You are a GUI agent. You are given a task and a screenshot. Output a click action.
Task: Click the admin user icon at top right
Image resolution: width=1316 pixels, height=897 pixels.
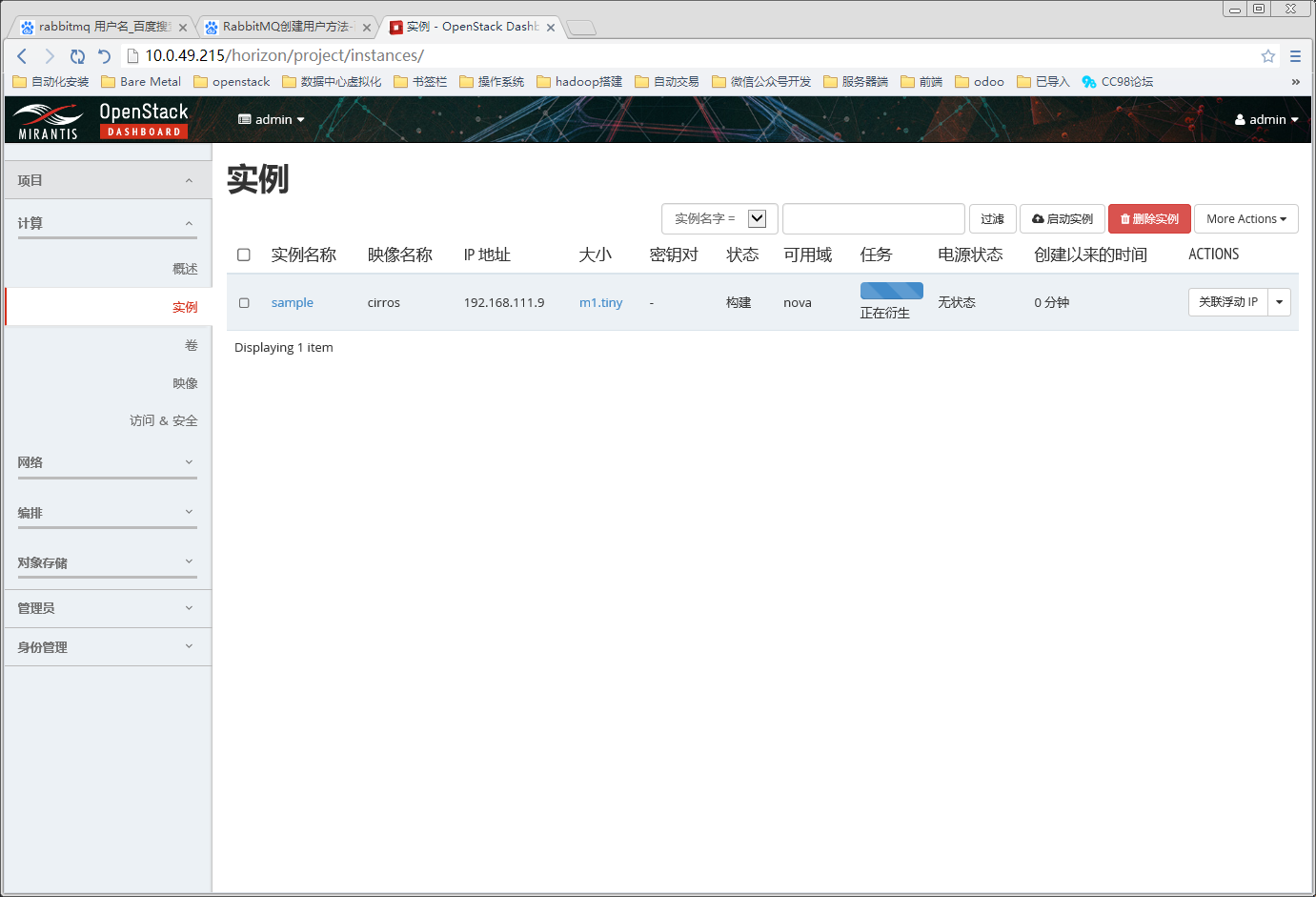pos(1240,119)
